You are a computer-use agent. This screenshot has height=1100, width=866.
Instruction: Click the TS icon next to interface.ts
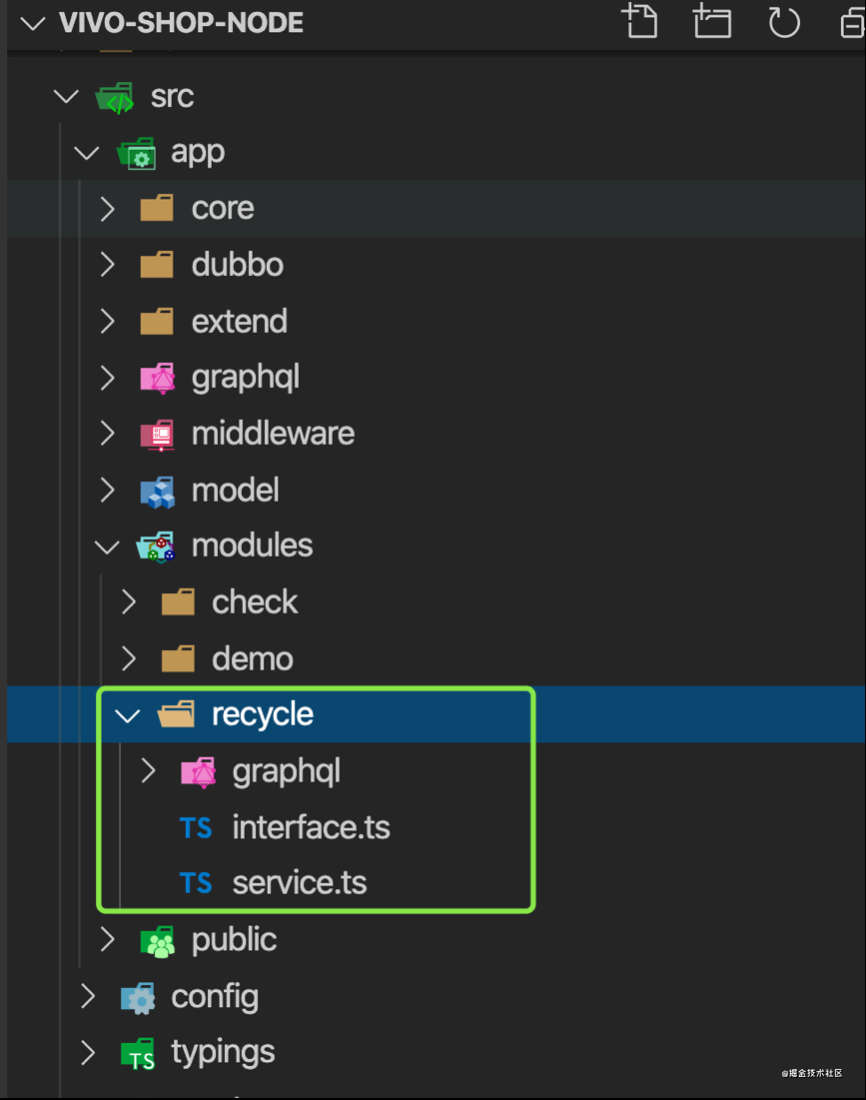point(195,828)
